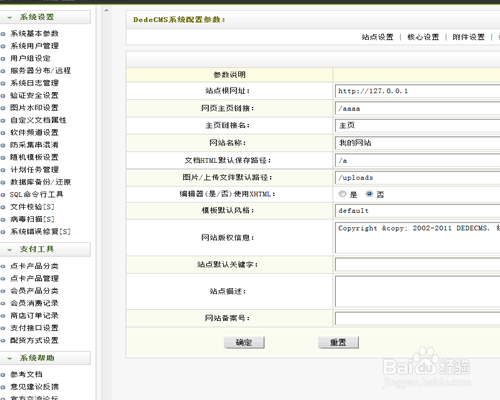This screenshot has height=400, width=500.
Task: Open the 站点设置 tab
Action: pos(377,37)
